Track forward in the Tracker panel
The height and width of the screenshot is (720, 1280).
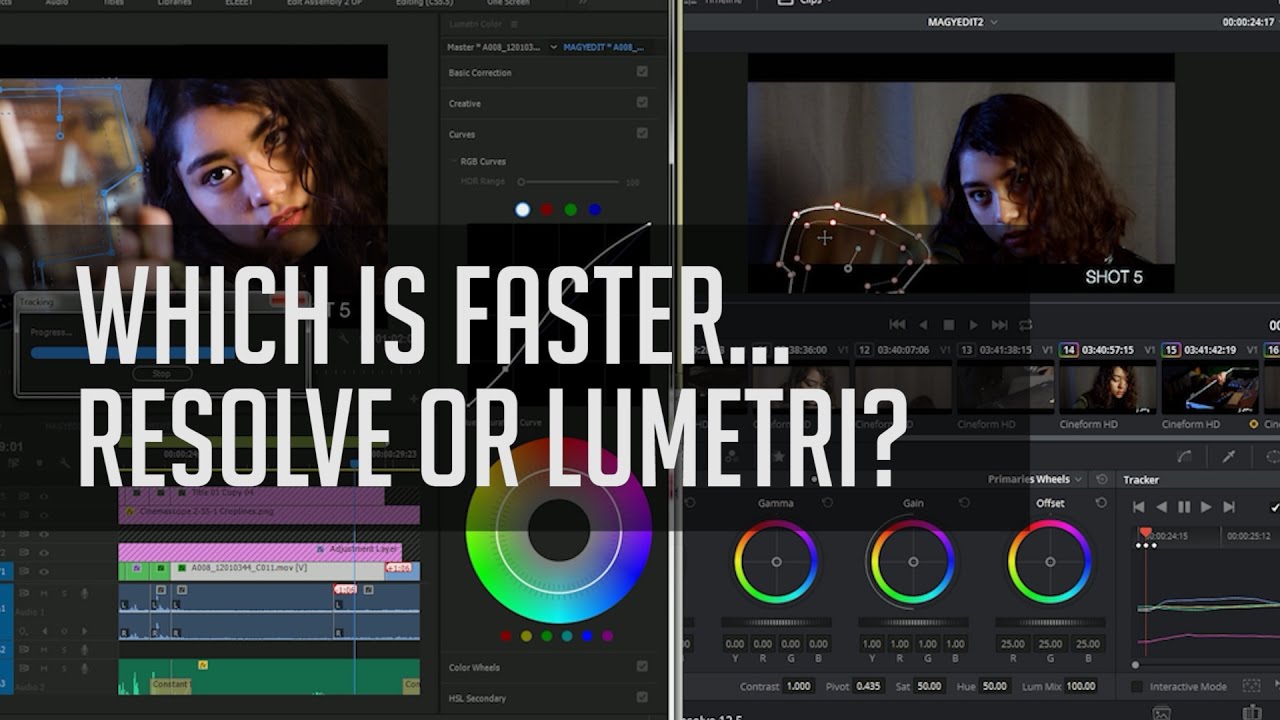click(1206, 507)
